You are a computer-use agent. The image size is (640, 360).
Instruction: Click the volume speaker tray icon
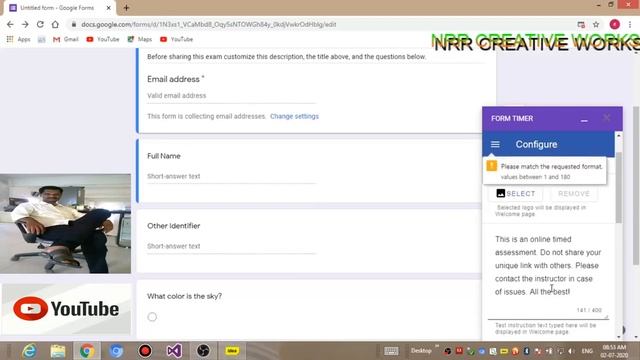[x=571, y=351]
